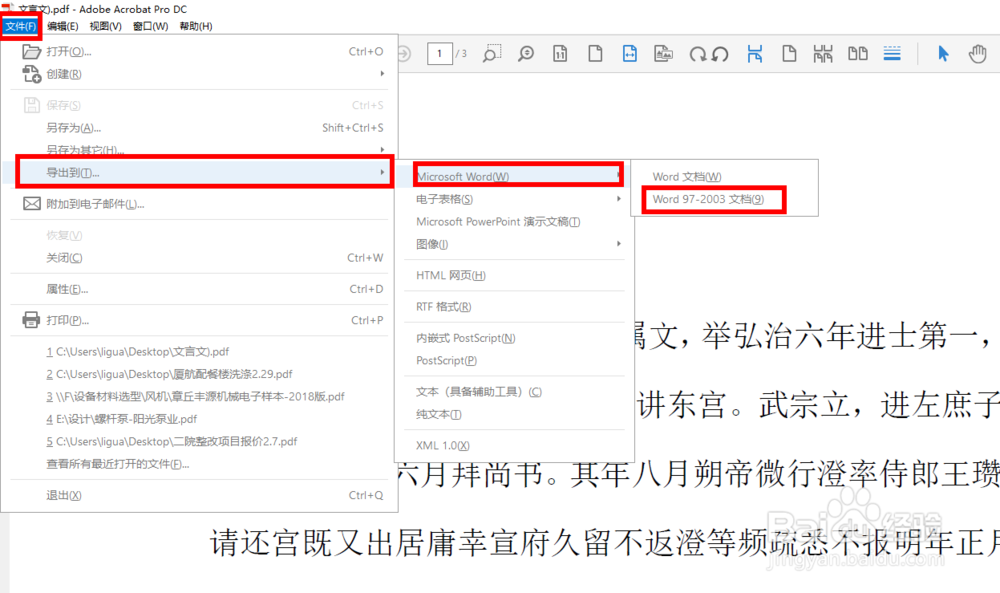Choose 关闭(C) from the File menu
This screenshot has width=1000, height=593.
pos(200,258)
